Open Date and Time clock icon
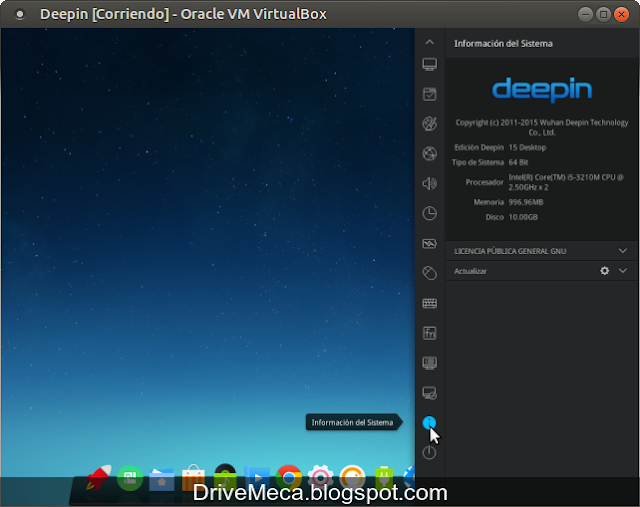The image size is (640, 507). coord(429,213)
